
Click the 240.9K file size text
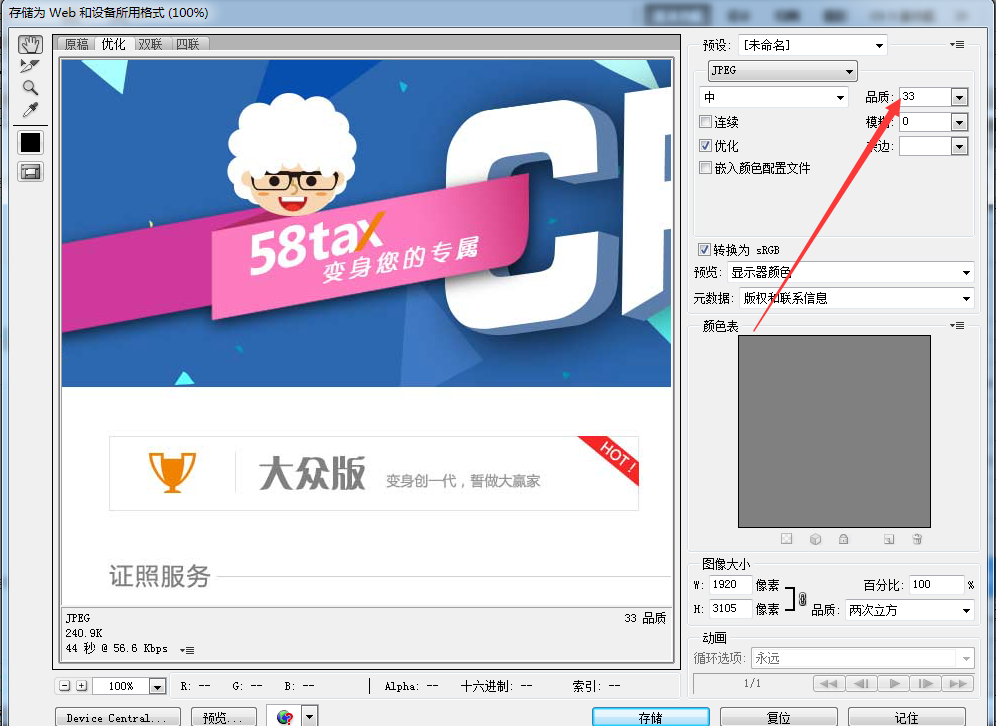coord(84,633)
